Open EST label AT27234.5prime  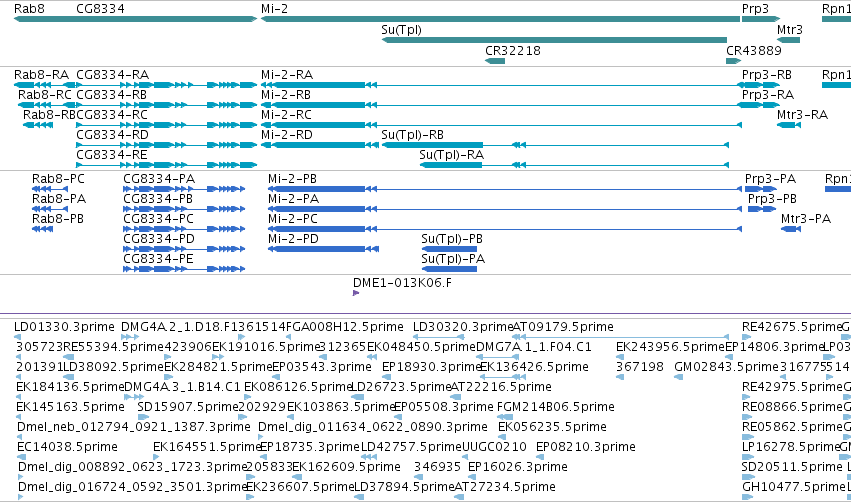pos(505,487)
